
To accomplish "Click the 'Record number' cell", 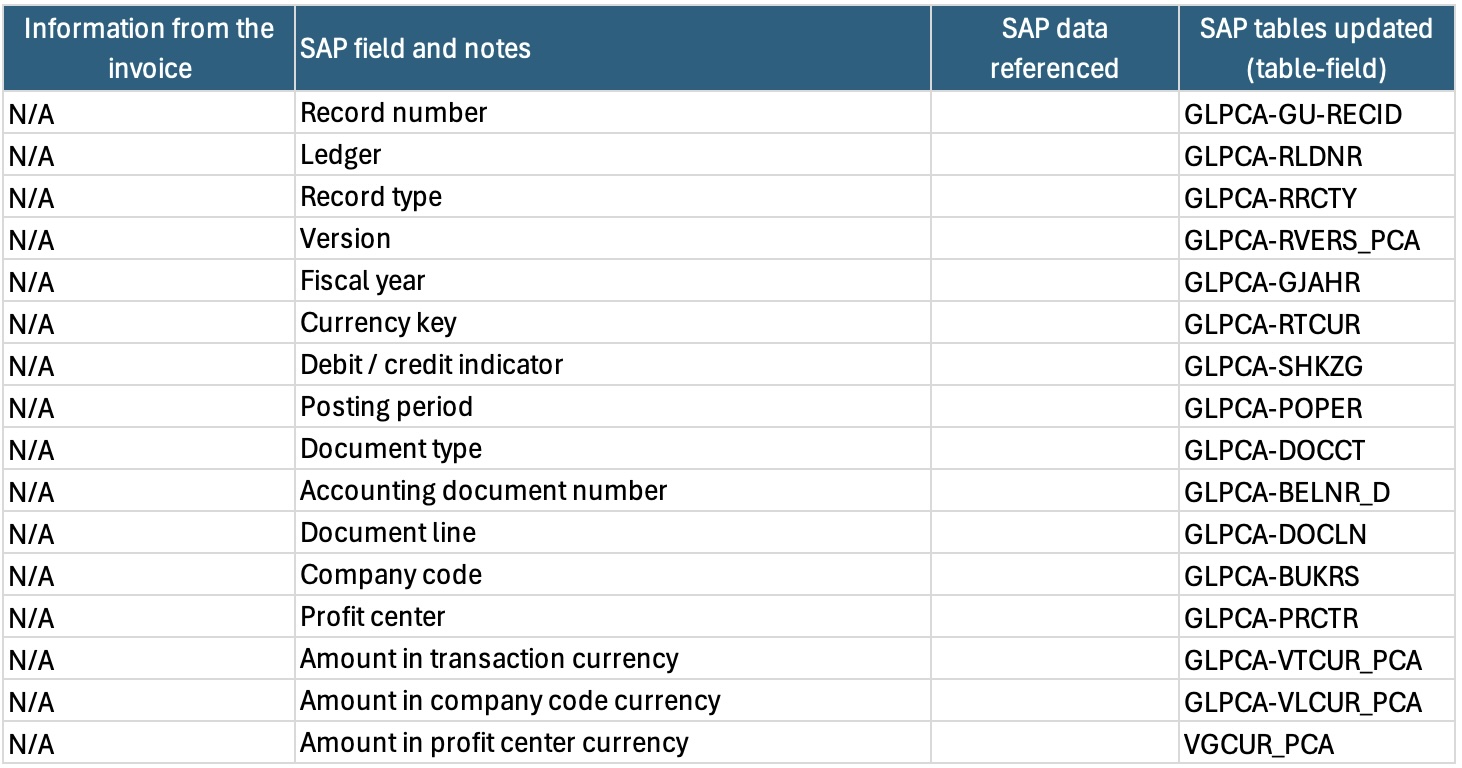I will pyautogui.click(x=613, y=113).
